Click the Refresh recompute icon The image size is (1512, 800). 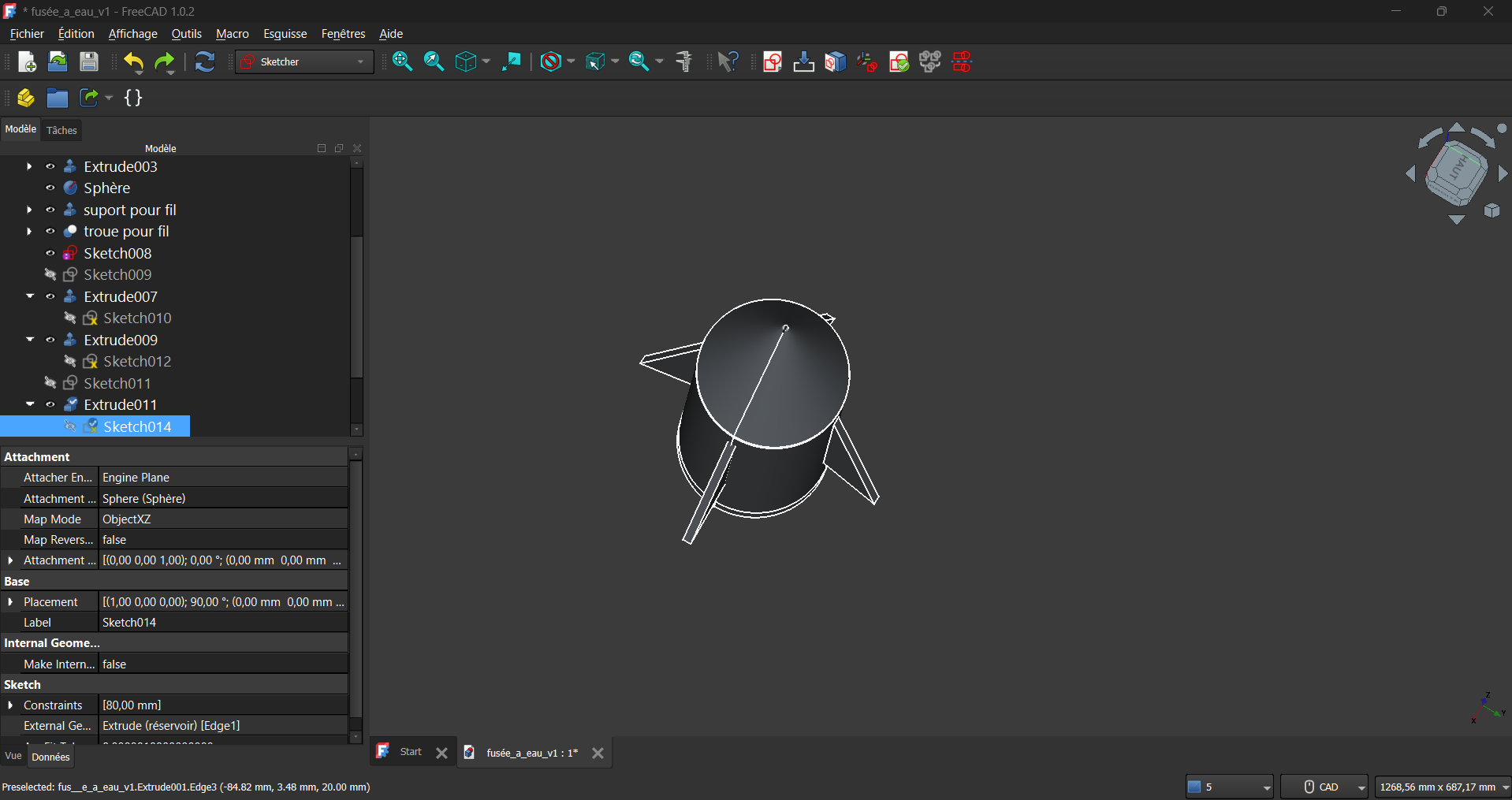click(205, 62)
